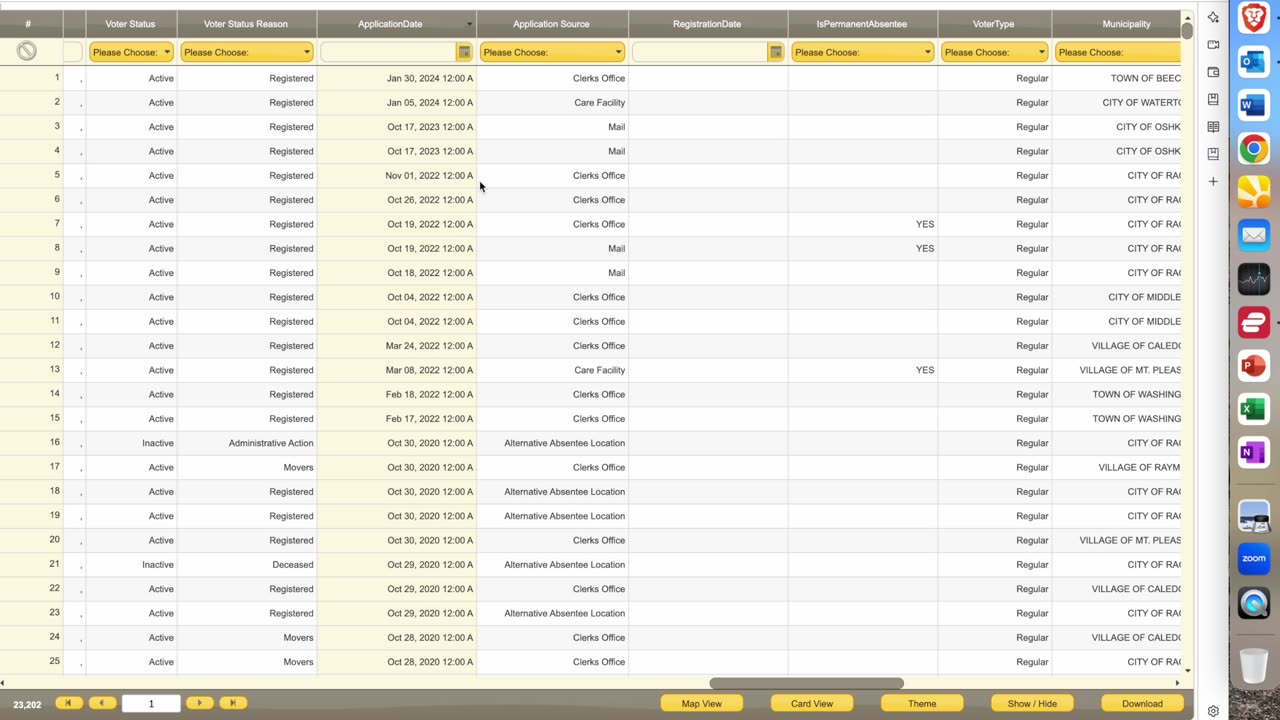The height and width of the screenshot is (720, 1280).
Task: Click the Download button
Action: coord(1142,703)
